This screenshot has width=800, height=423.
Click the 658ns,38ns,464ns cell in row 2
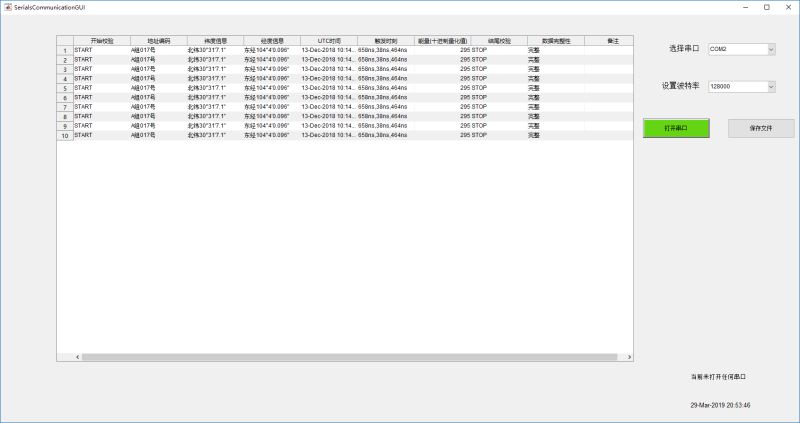click(x=386, y=60)
